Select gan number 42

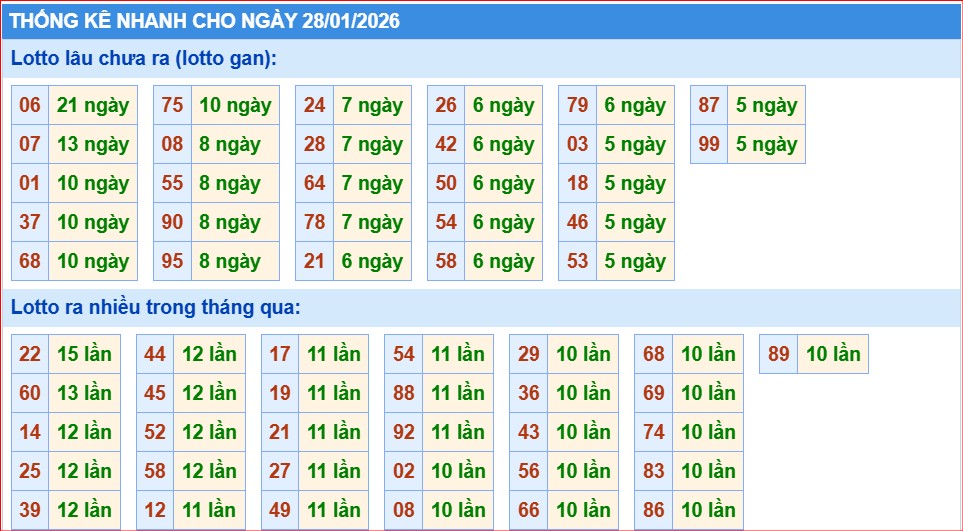click(x=446, y=144)
